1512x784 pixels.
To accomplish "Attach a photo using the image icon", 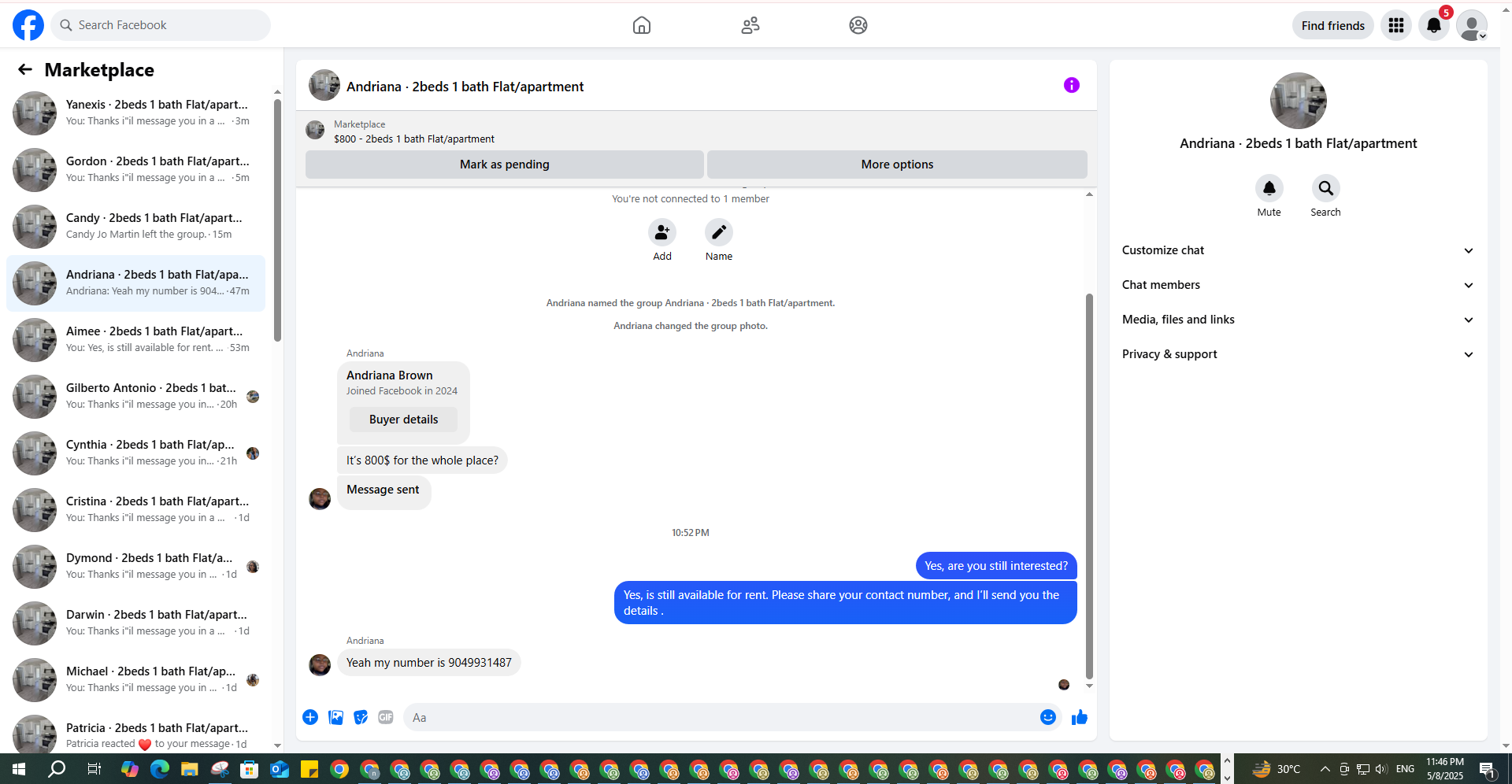I will [x=335, y=717].
